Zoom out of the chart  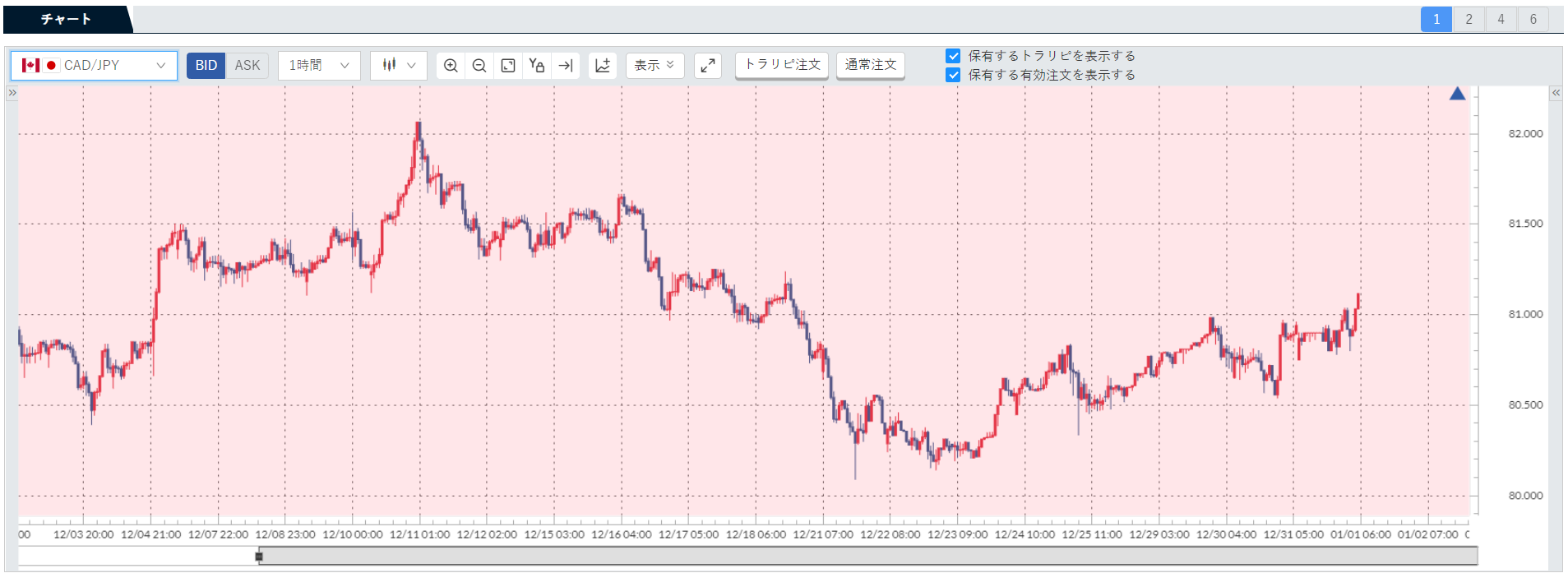point(479,66)
